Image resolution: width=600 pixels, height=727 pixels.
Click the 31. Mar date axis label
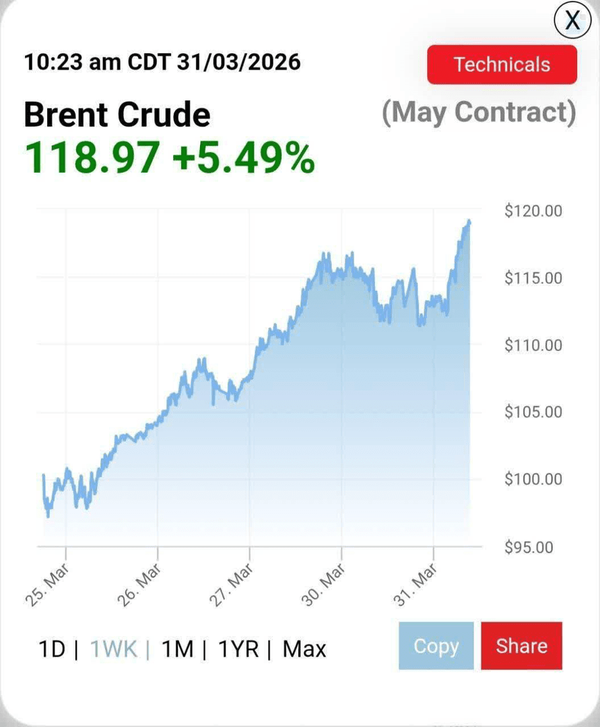coord(415,585)
